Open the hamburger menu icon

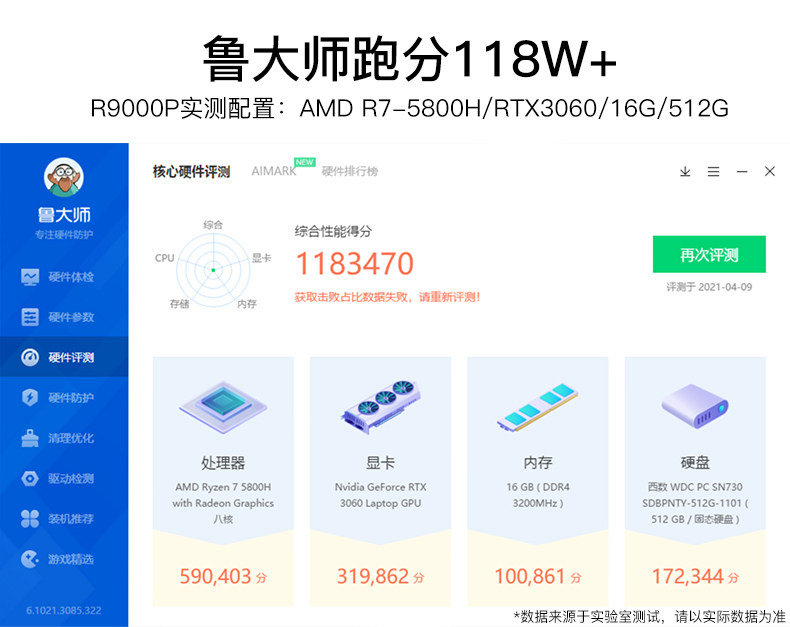pyautogui.click(x=713, y=172)
